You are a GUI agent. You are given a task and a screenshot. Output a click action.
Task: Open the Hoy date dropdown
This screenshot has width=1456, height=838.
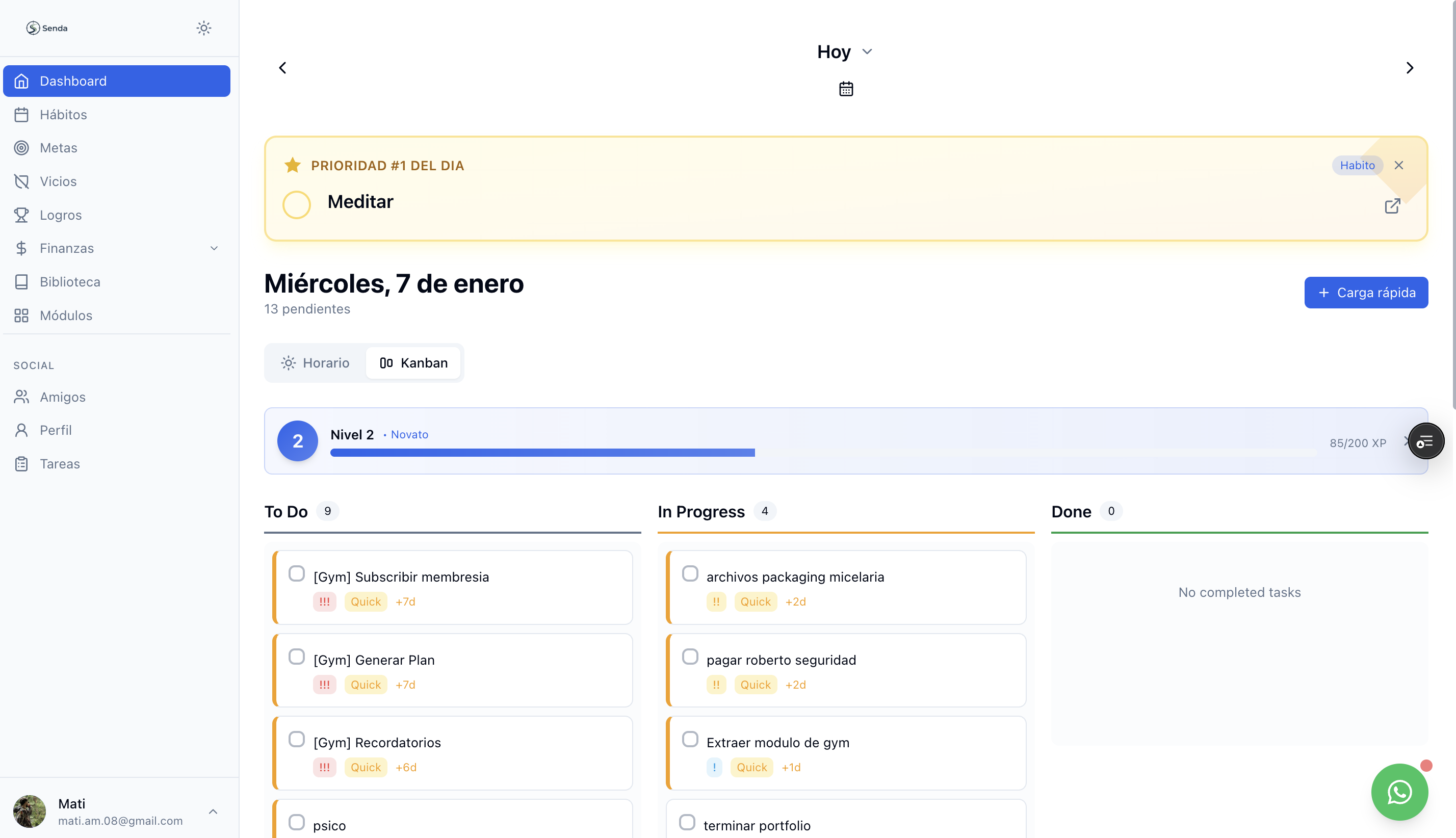pos(844,52)
